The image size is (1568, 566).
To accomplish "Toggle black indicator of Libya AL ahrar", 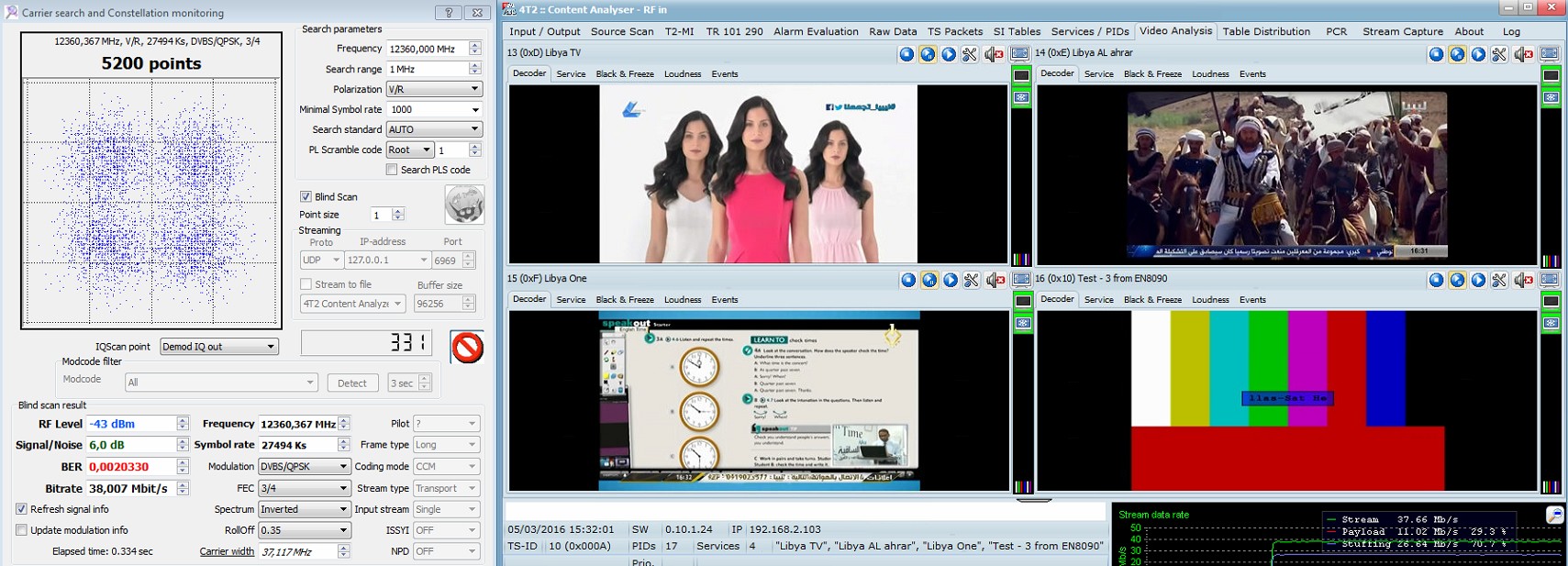I will click(x=1551, y=75).
